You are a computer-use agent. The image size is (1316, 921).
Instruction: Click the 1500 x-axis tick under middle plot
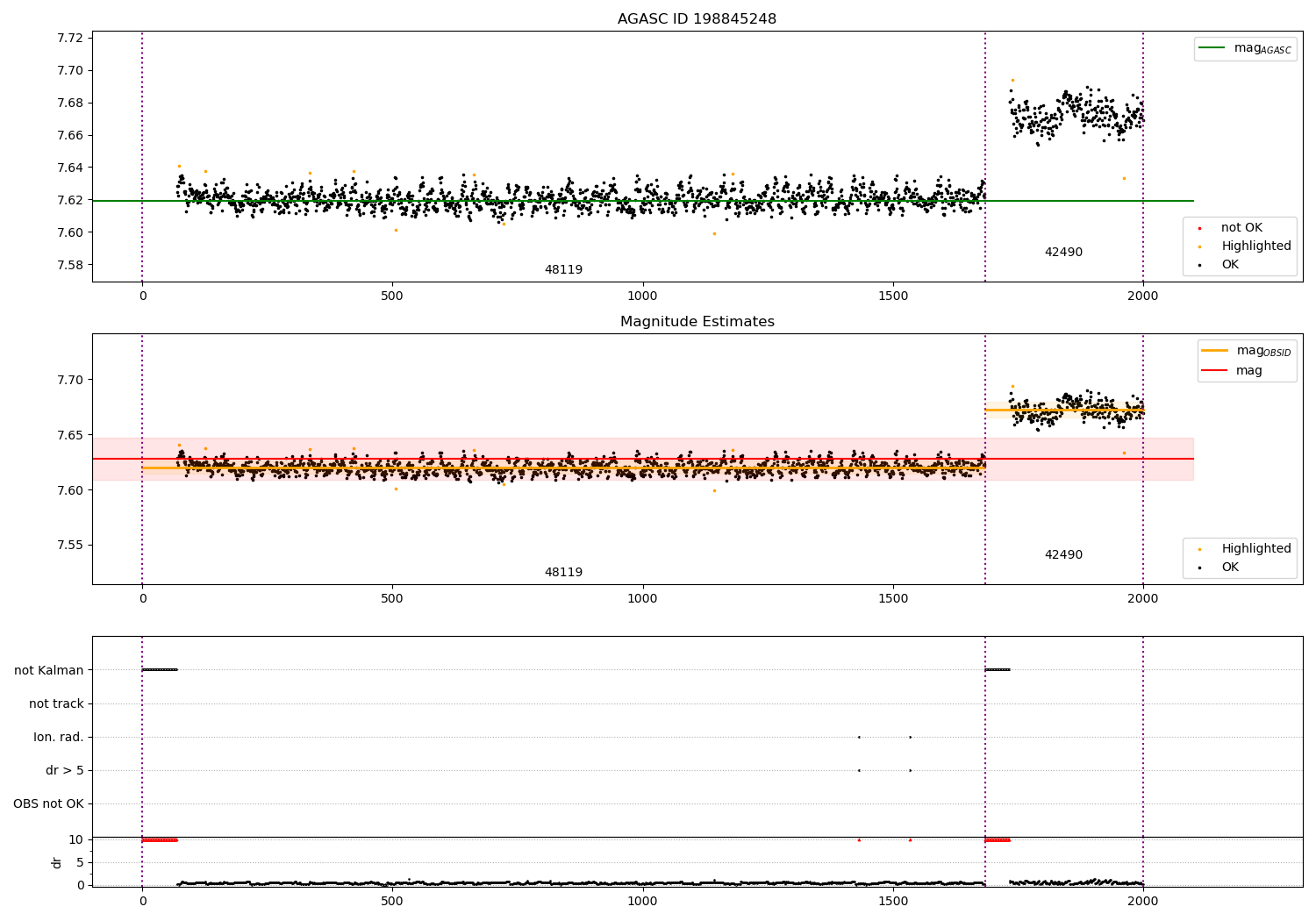892,598
